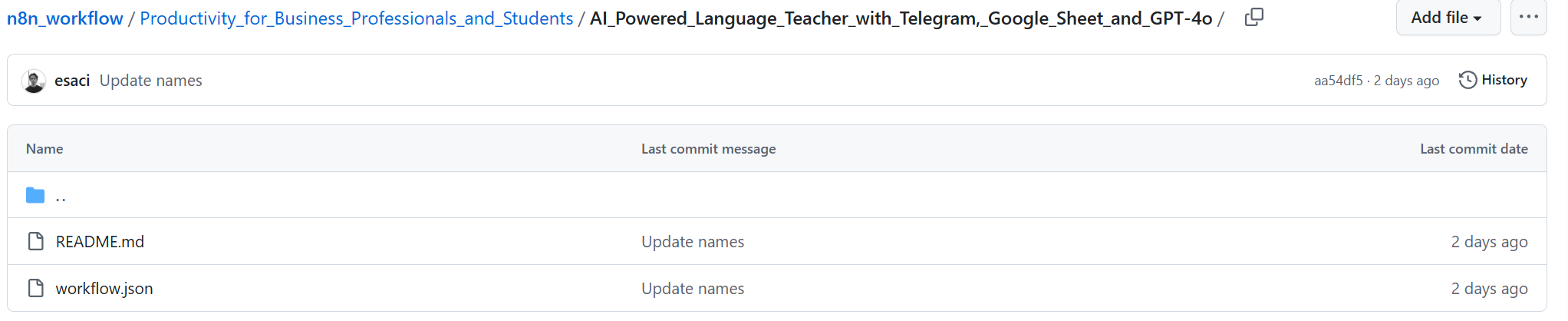Click the esaci user avatar
1568x321 pixels.
point(34,81)
